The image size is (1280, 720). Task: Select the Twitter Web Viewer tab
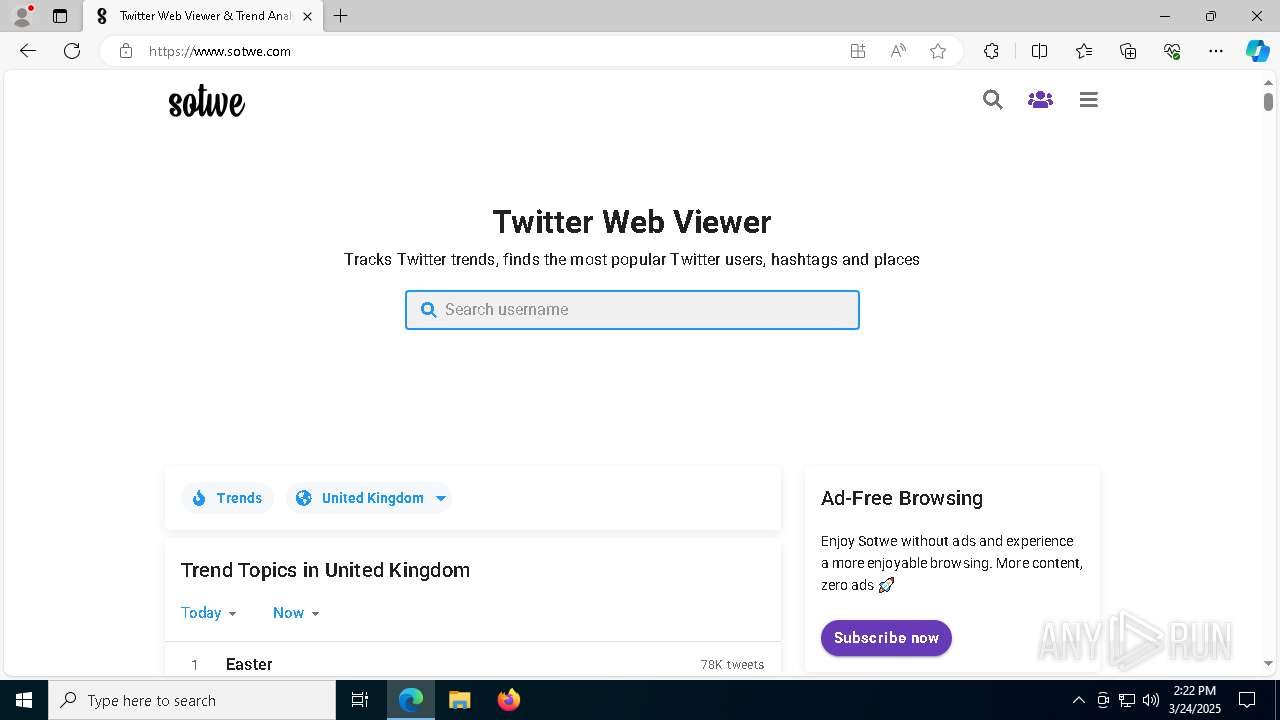203,16
